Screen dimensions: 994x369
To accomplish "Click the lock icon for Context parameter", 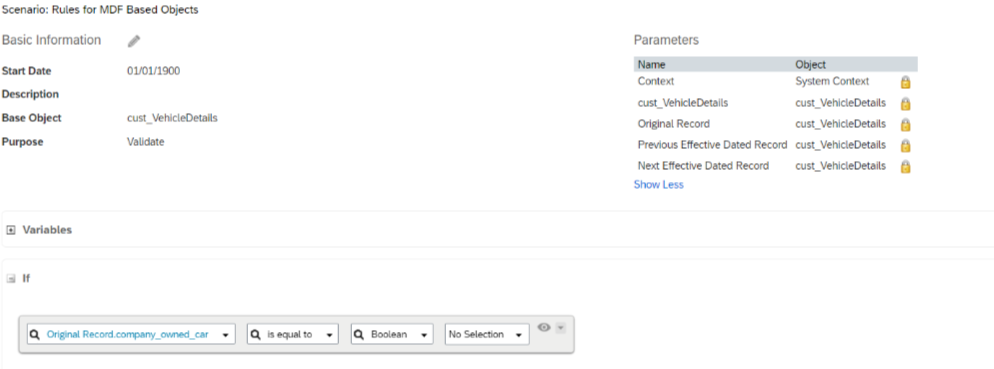I will [905, 82].
